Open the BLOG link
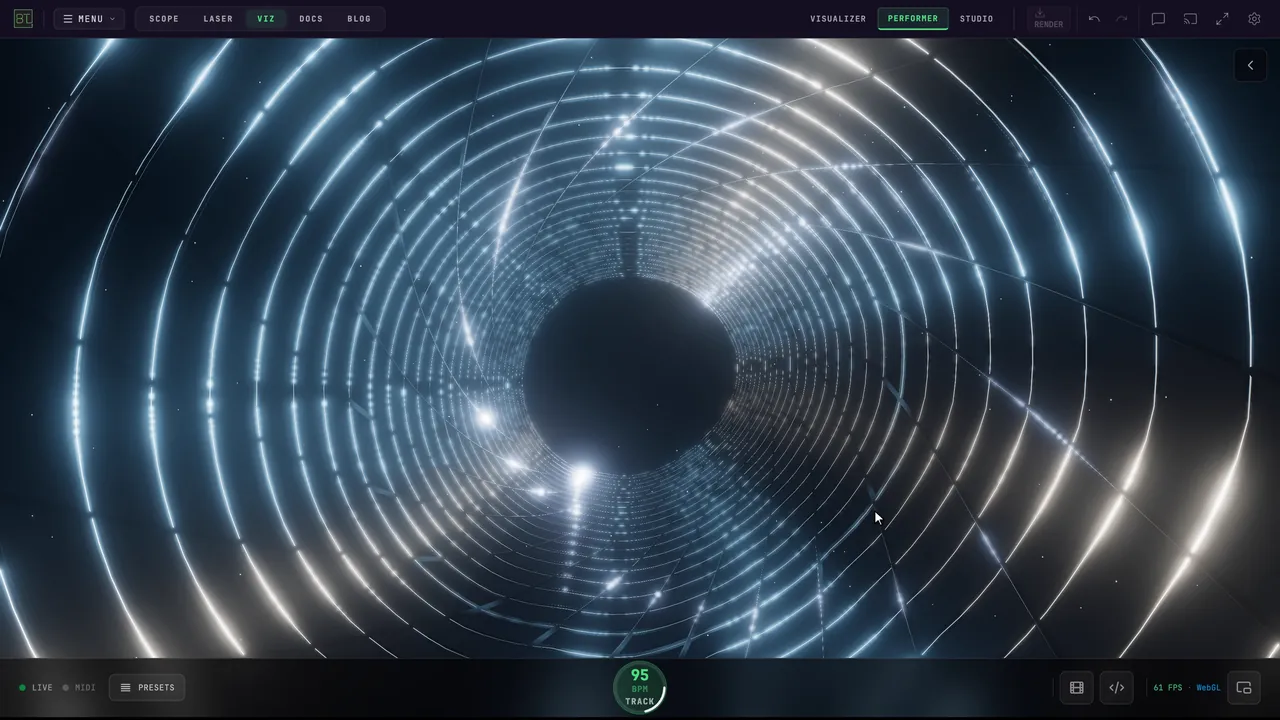Viewport: 1280px width, 720px height. point(359,19)
